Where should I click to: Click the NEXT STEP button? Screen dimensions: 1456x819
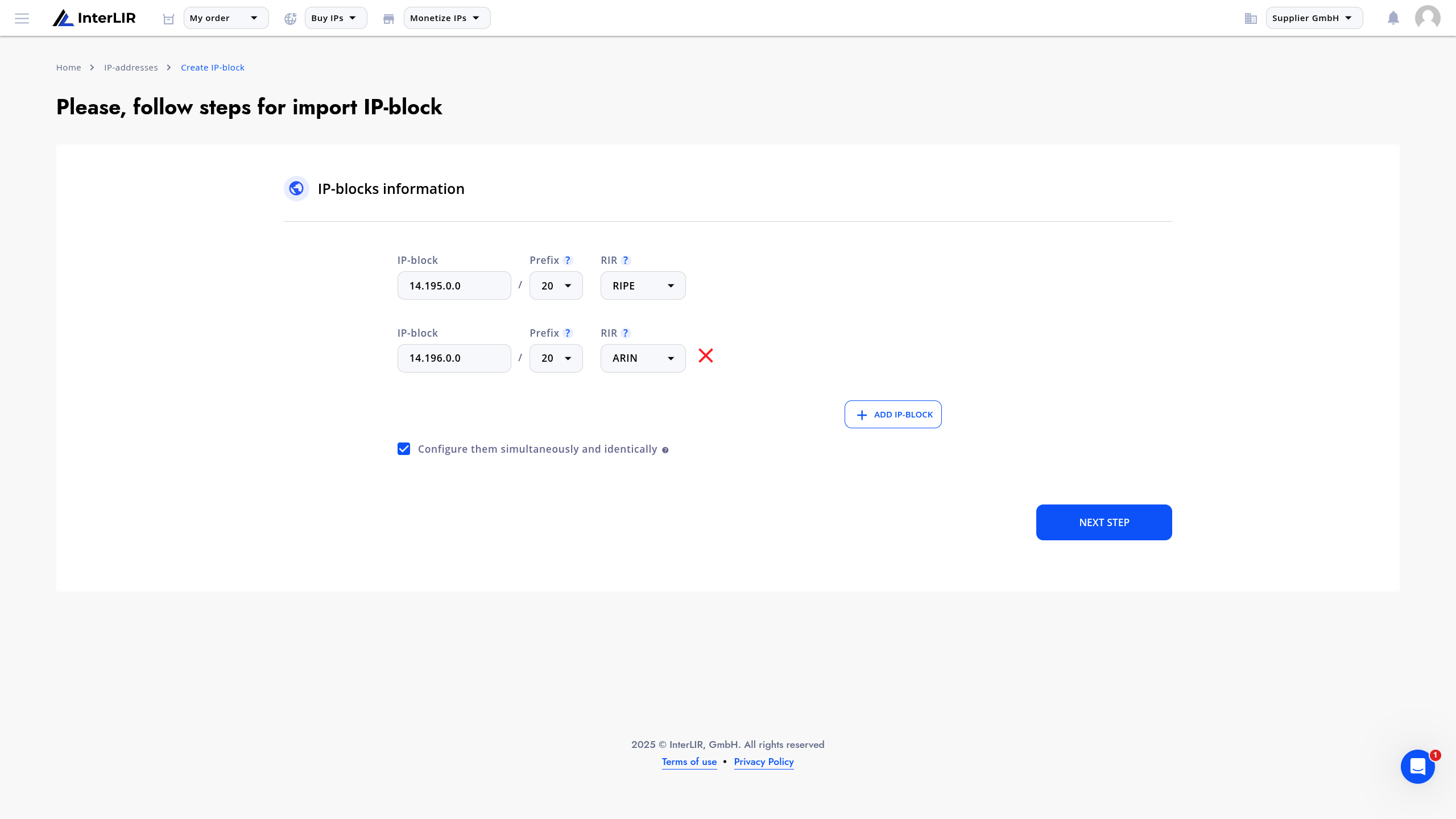[1103, 522]
